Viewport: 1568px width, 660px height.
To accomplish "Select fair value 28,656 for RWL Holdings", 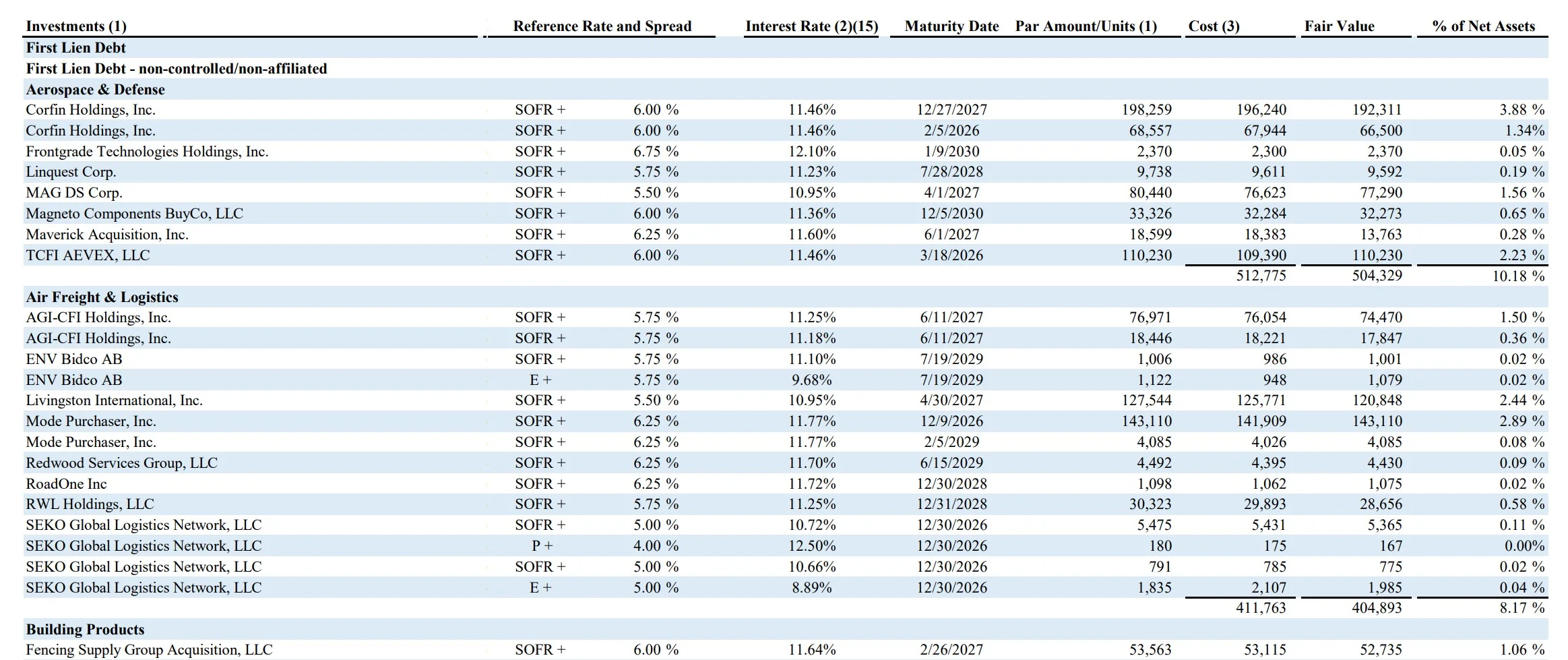I will tap(1381, 504).
